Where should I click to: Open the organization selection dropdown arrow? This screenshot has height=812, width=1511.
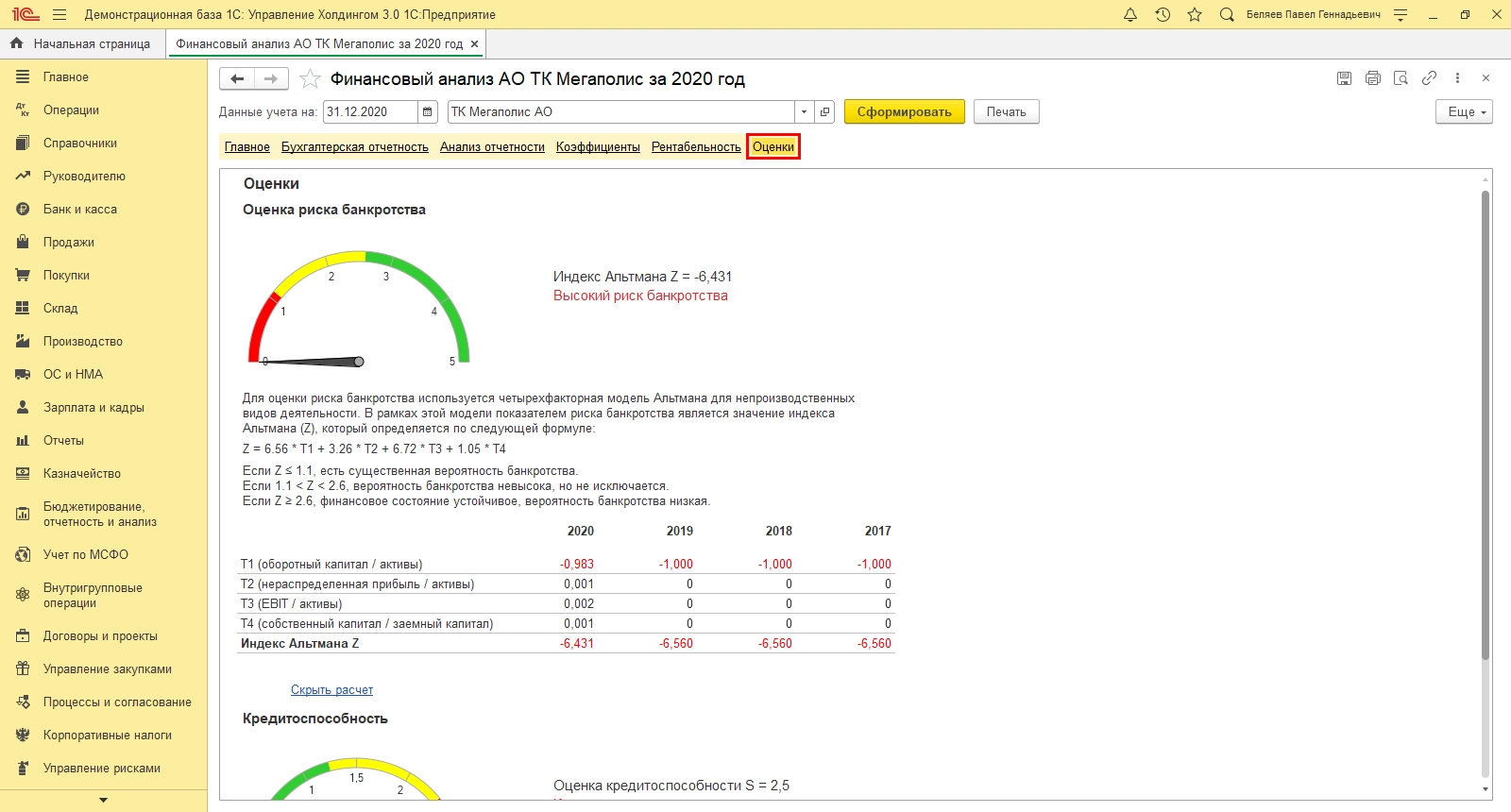[804, 111]
